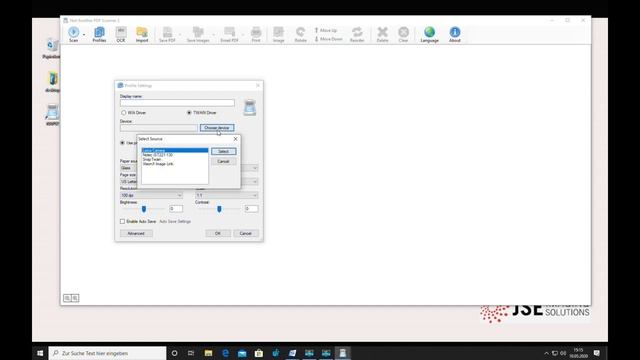Click Cancel in the Select Source dialog
Image resolution: width=640 pixels, height=360 pixels.
[223, 162]
